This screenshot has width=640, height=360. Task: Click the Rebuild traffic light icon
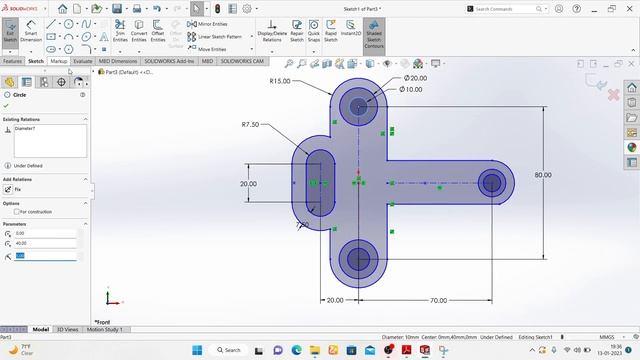tap(218, 9)
